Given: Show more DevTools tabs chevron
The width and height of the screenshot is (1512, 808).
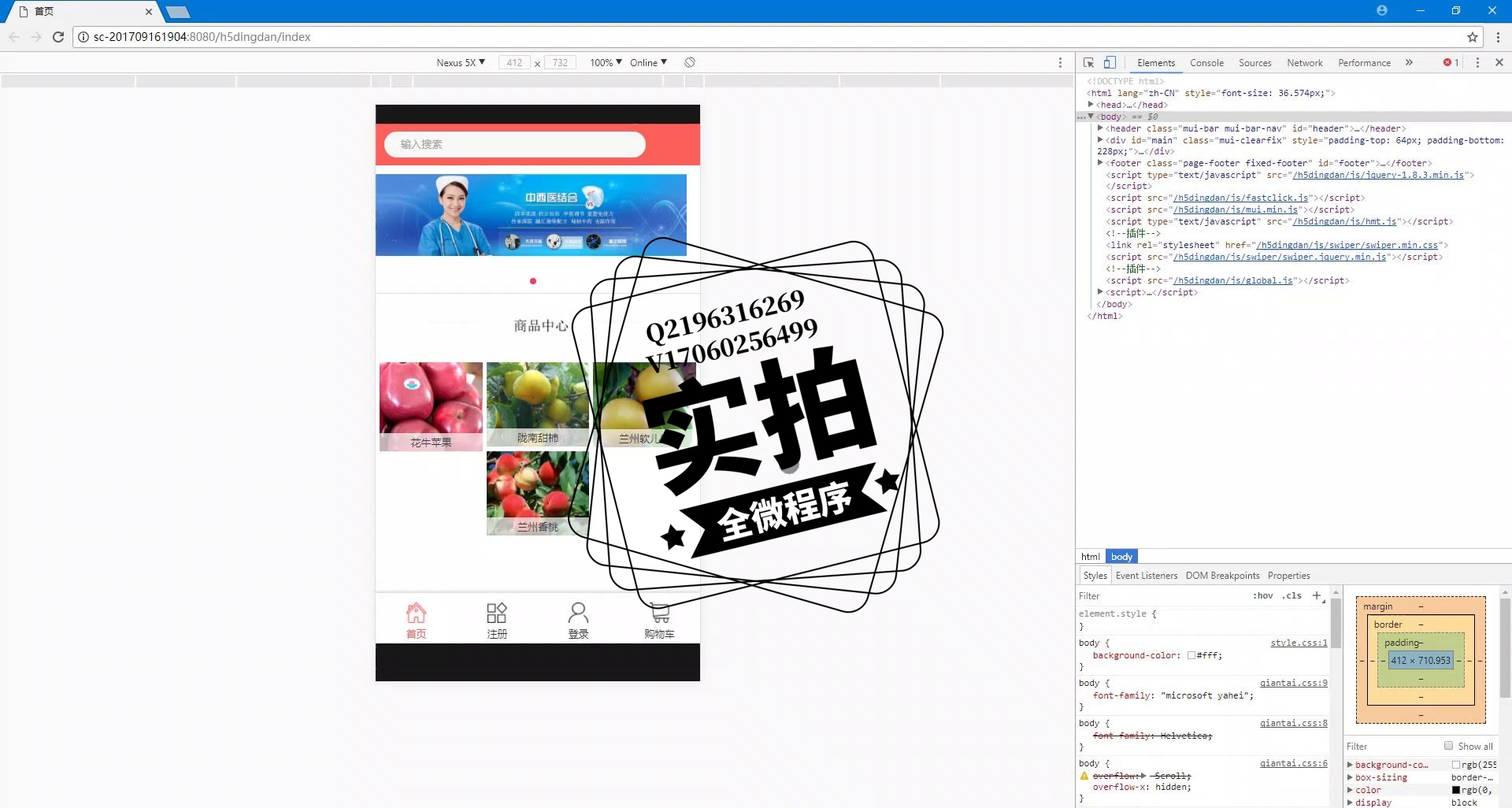Looking at the screenshot, I should [x=1409, y=62].
